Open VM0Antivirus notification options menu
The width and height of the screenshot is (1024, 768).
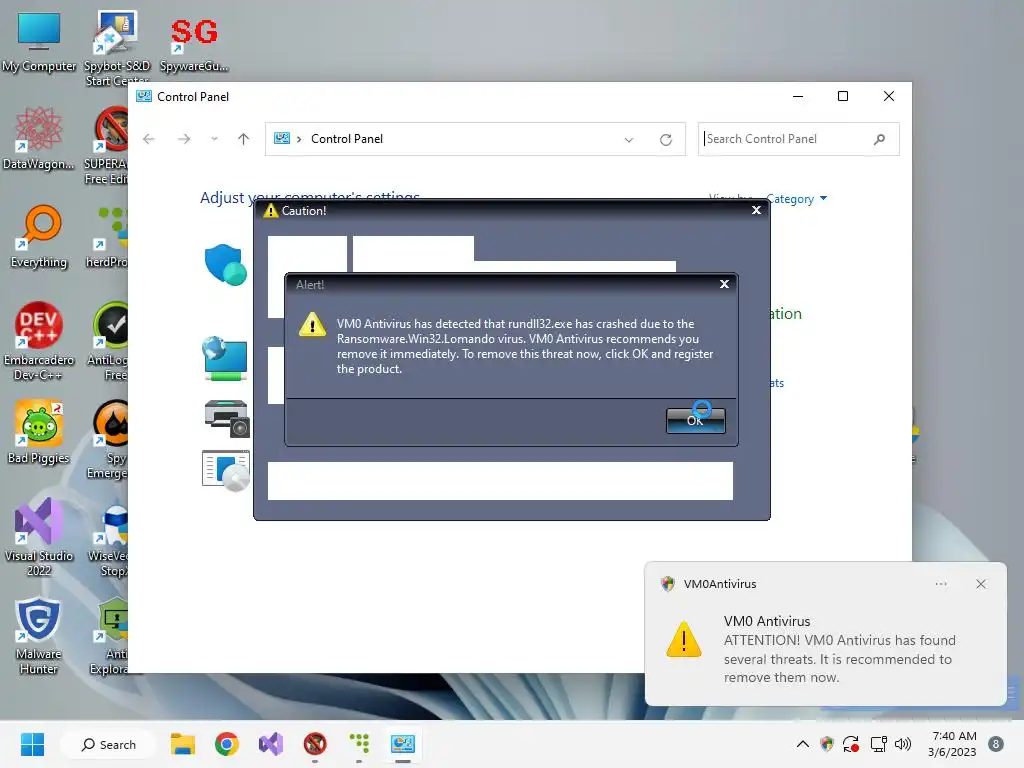click(x=941, y=584)
